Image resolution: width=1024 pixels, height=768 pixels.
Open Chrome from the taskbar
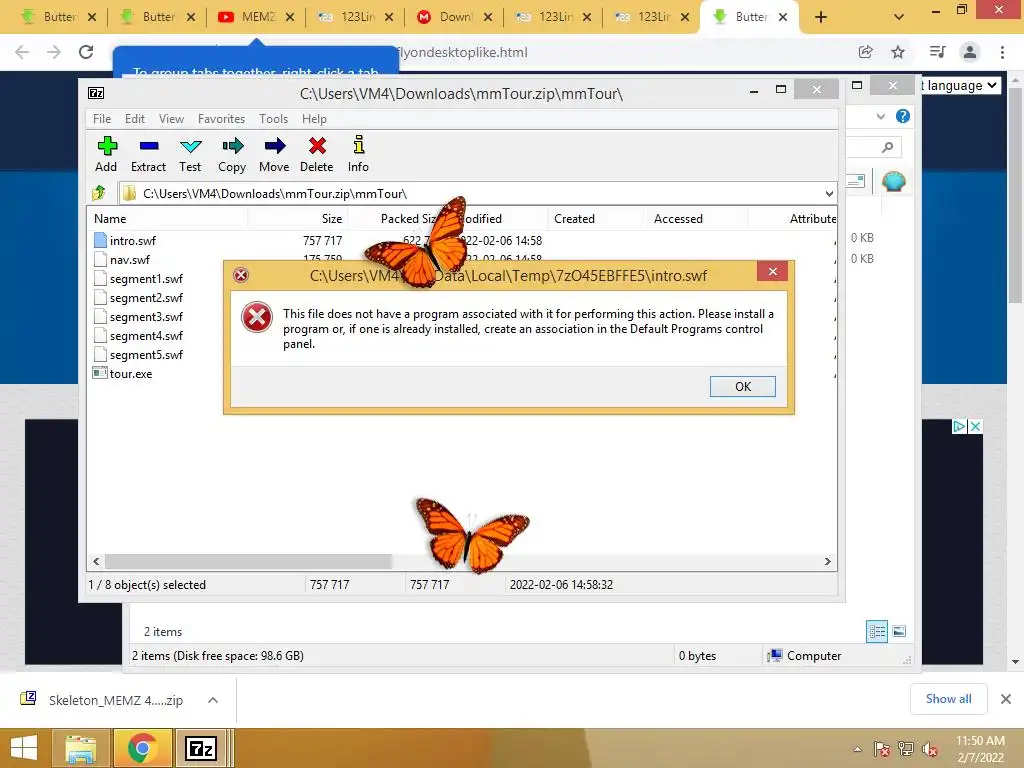142,748
